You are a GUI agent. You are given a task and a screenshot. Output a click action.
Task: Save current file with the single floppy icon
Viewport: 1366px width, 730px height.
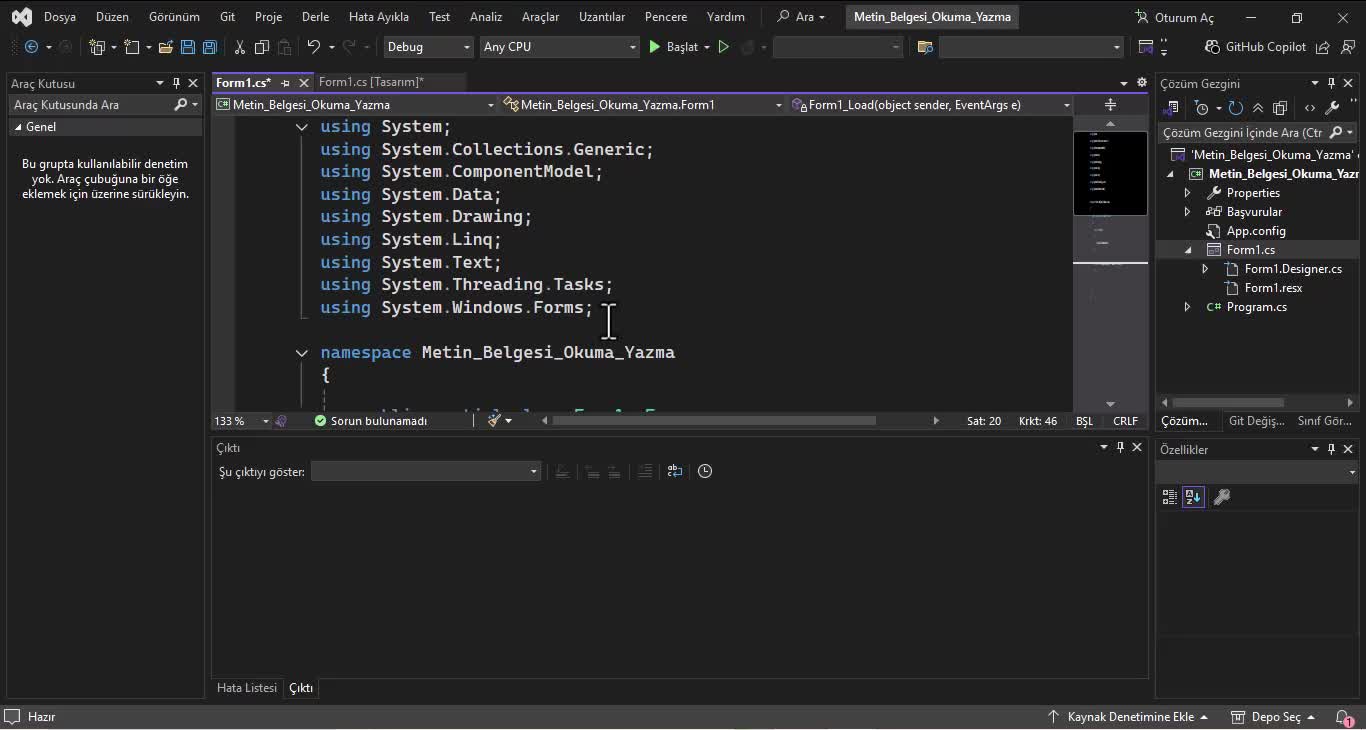coord(187,47)
